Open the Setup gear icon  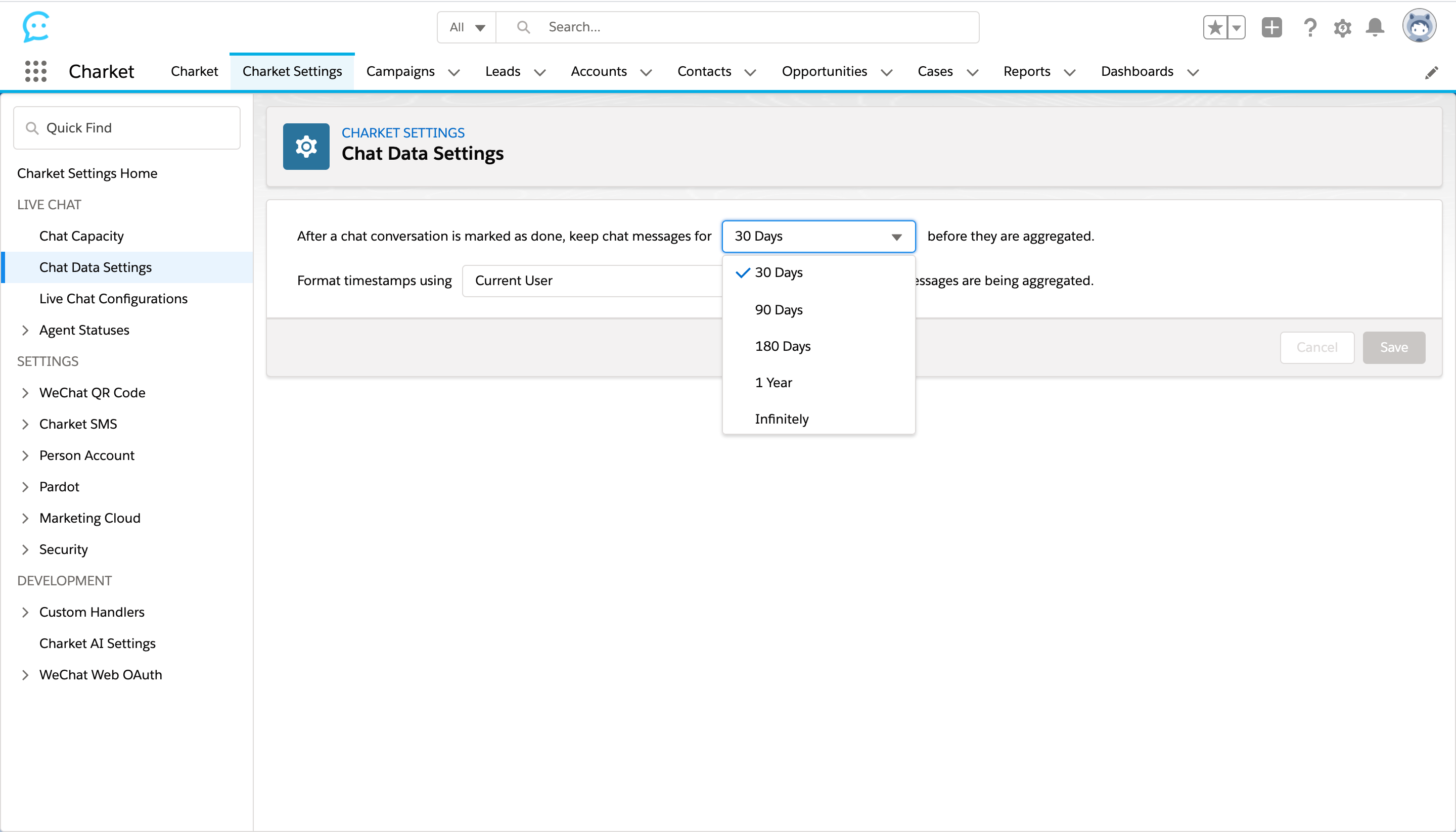click(1342, 27)
